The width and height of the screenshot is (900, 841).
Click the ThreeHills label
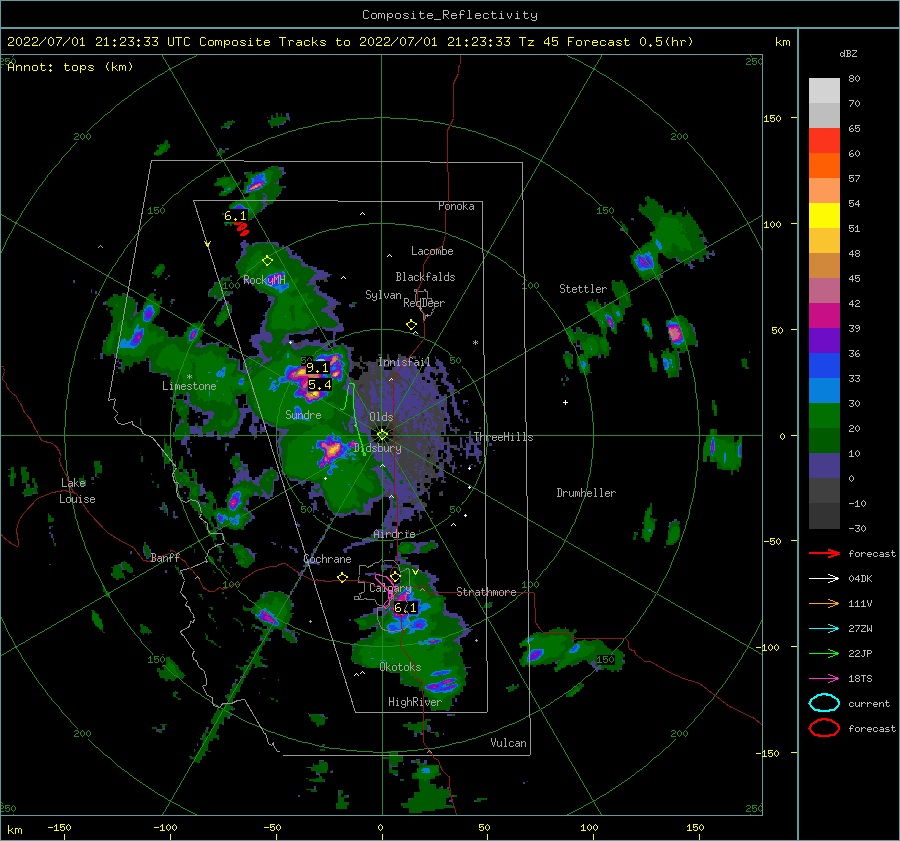pos(503,437)
